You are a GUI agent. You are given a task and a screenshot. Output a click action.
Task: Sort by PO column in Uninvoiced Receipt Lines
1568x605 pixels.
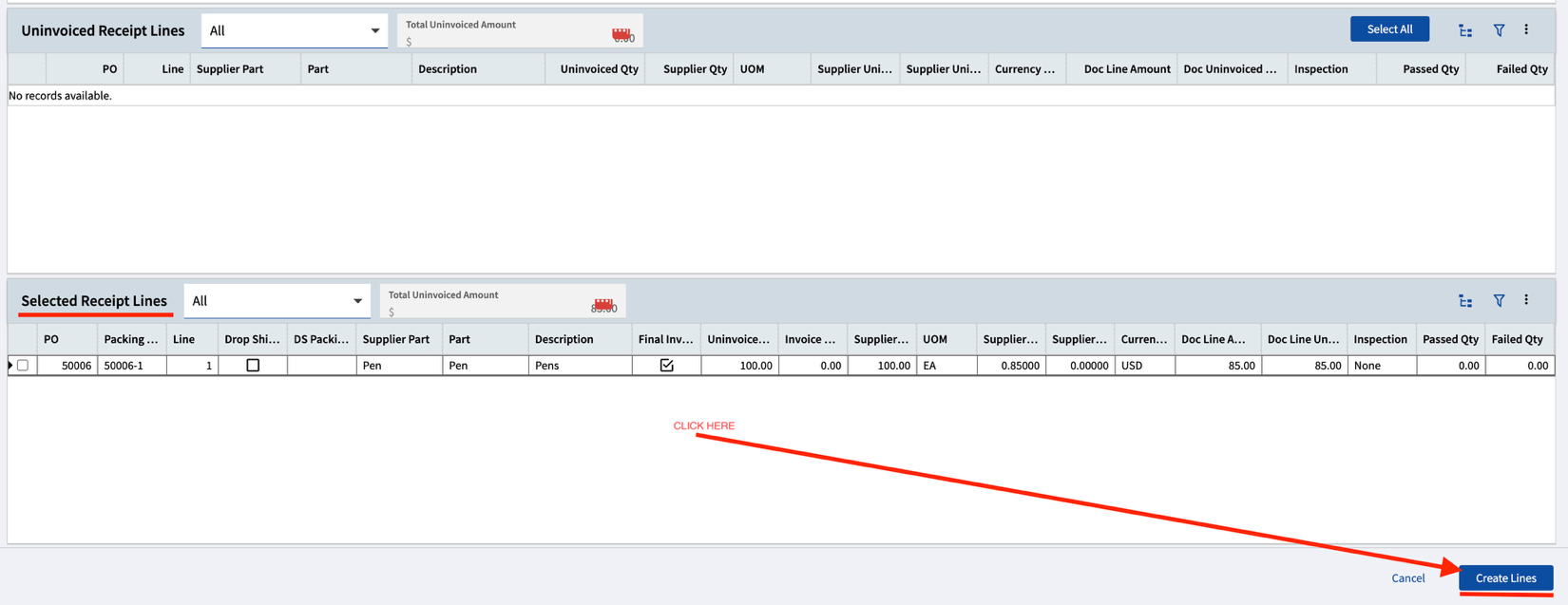pos(85,69)
